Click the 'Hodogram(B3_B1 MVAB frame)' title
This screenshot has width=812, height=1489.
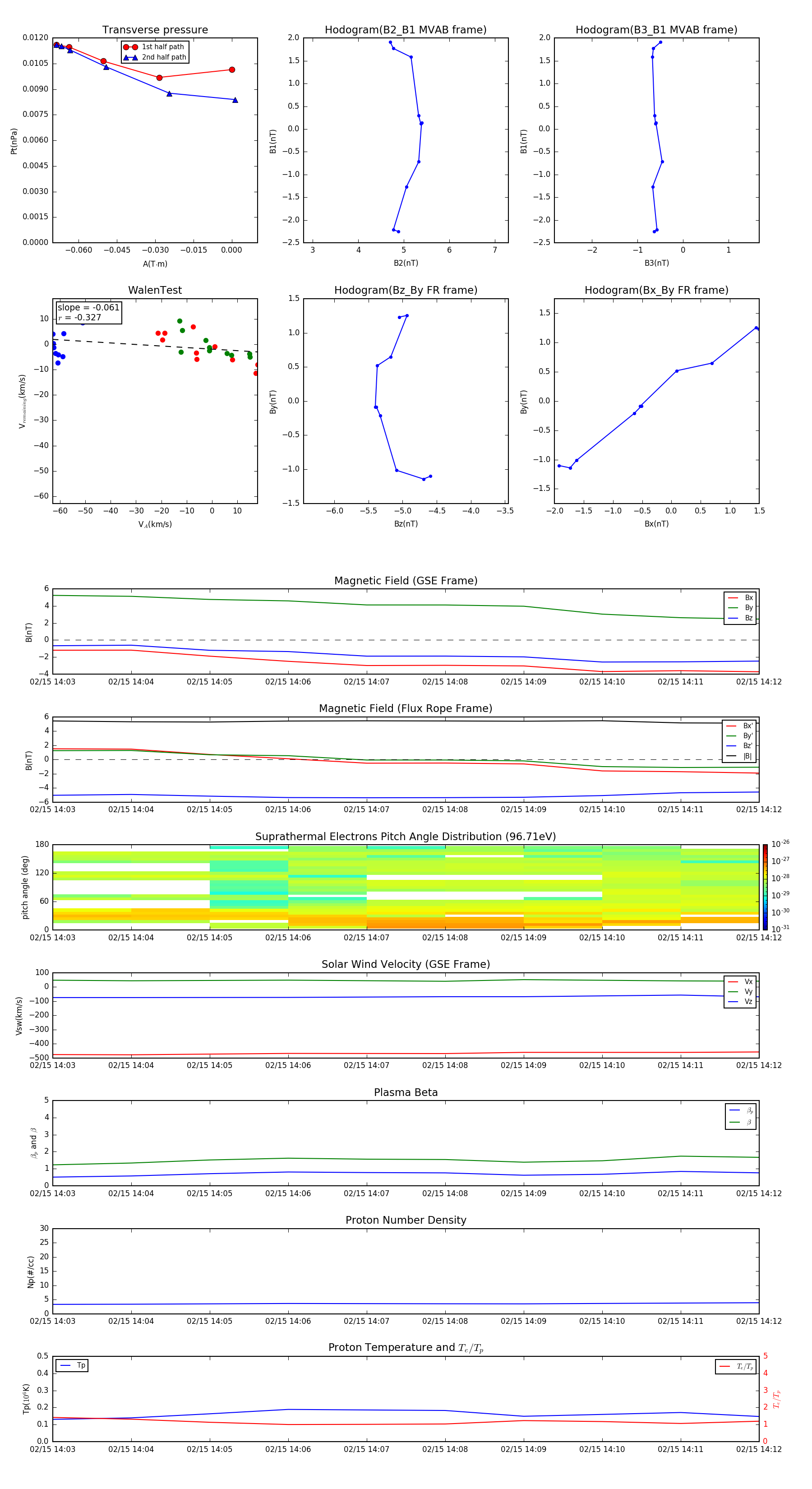(x=656, y=30)
